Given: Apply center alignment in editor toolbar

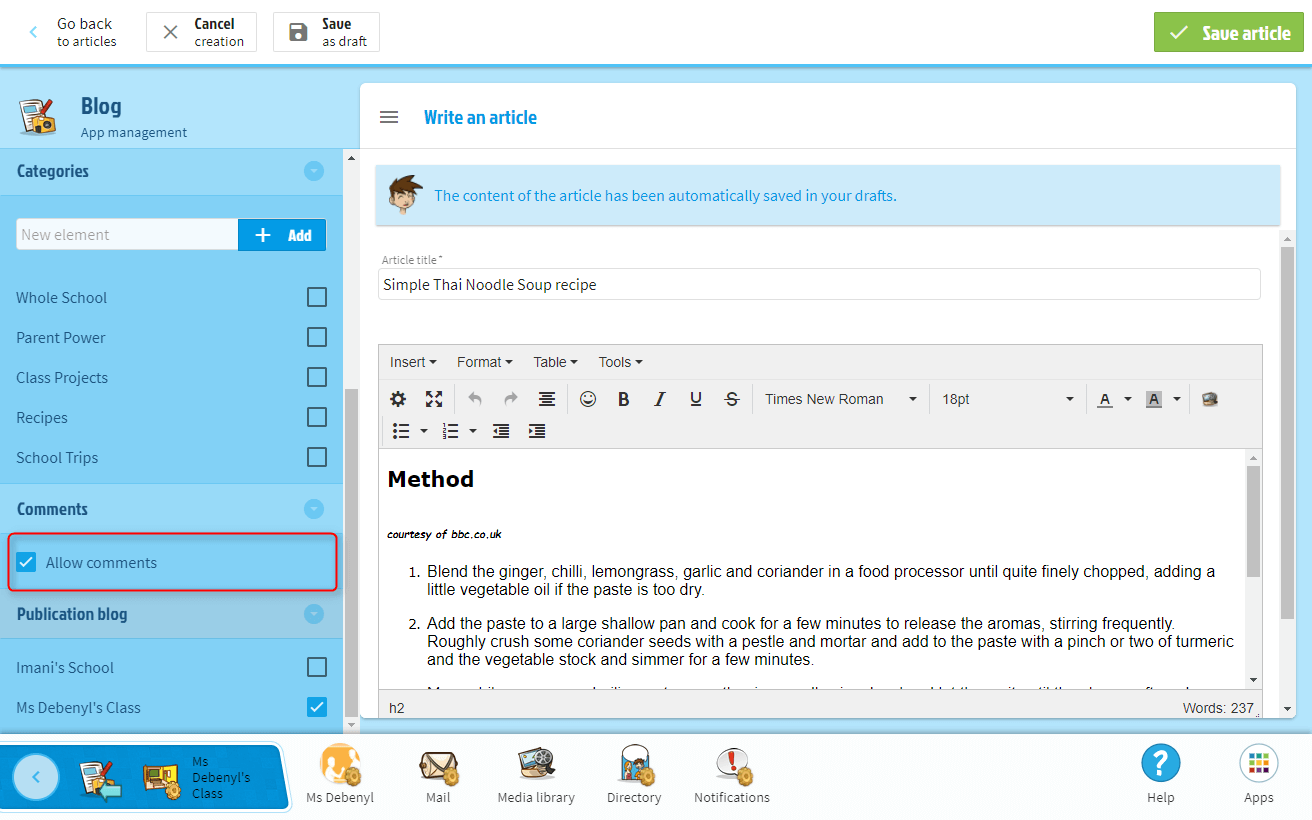Looking at the screenshot, I should tap(547, 399).
